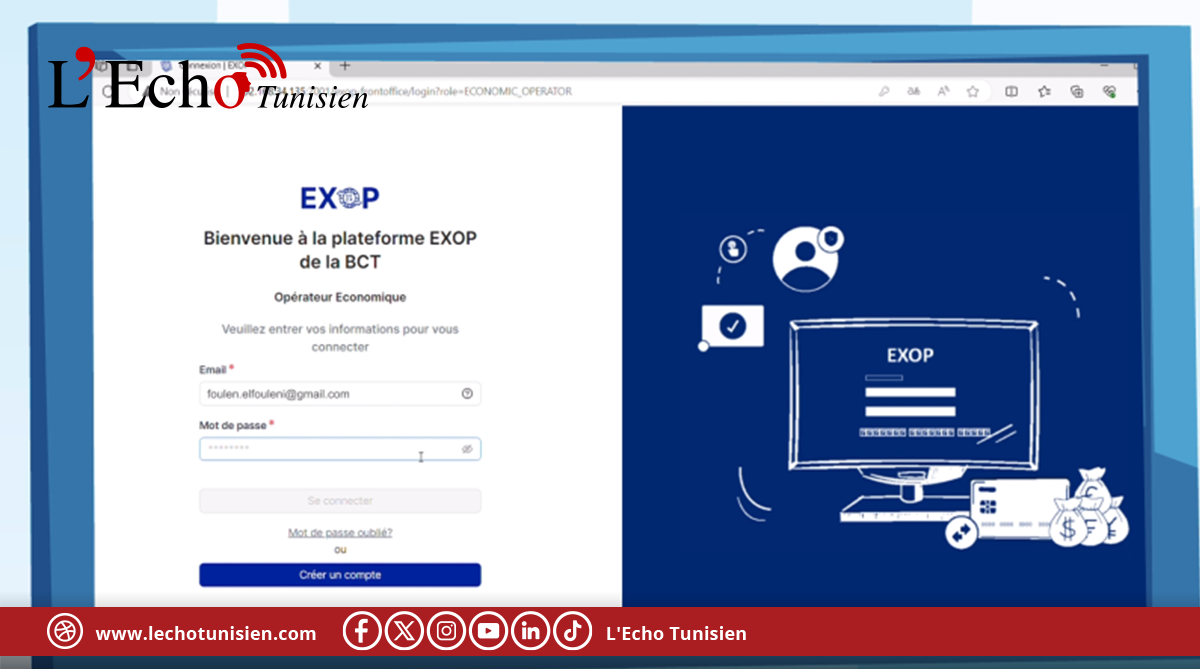Open browser split screen icon
Viewport: 1200px width, 669px height.
(1011, 91)
